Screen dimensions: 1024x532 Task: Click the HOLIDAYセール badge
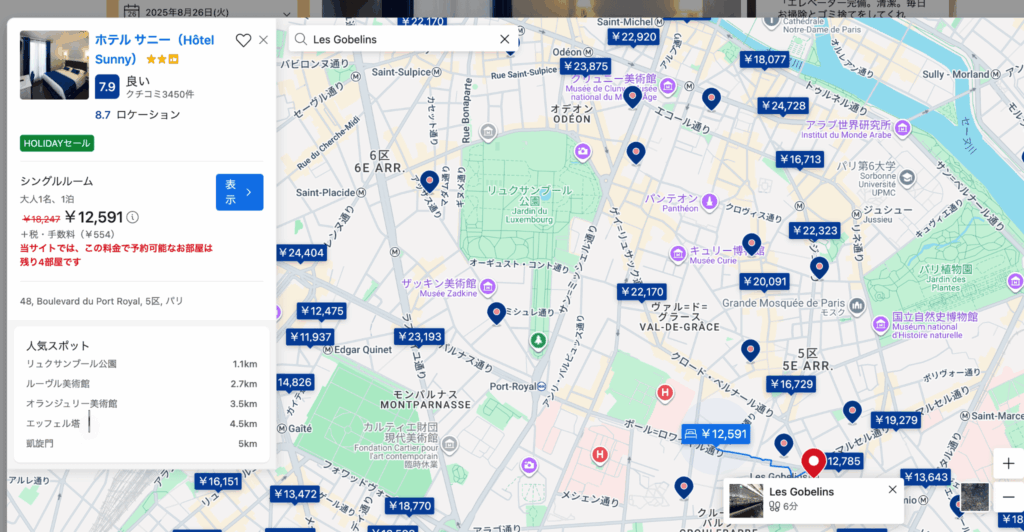click(57, 143)
